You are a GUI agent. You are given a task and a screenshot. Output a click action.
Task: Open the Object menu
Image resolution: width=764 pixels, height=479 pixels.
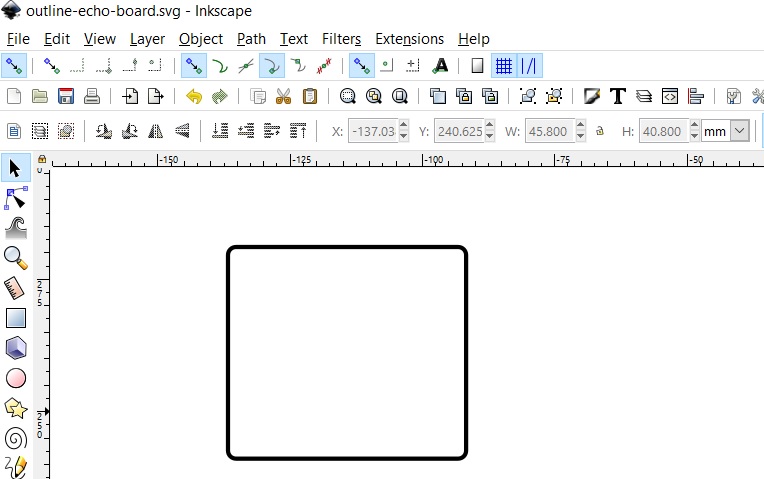pos(201,38)
